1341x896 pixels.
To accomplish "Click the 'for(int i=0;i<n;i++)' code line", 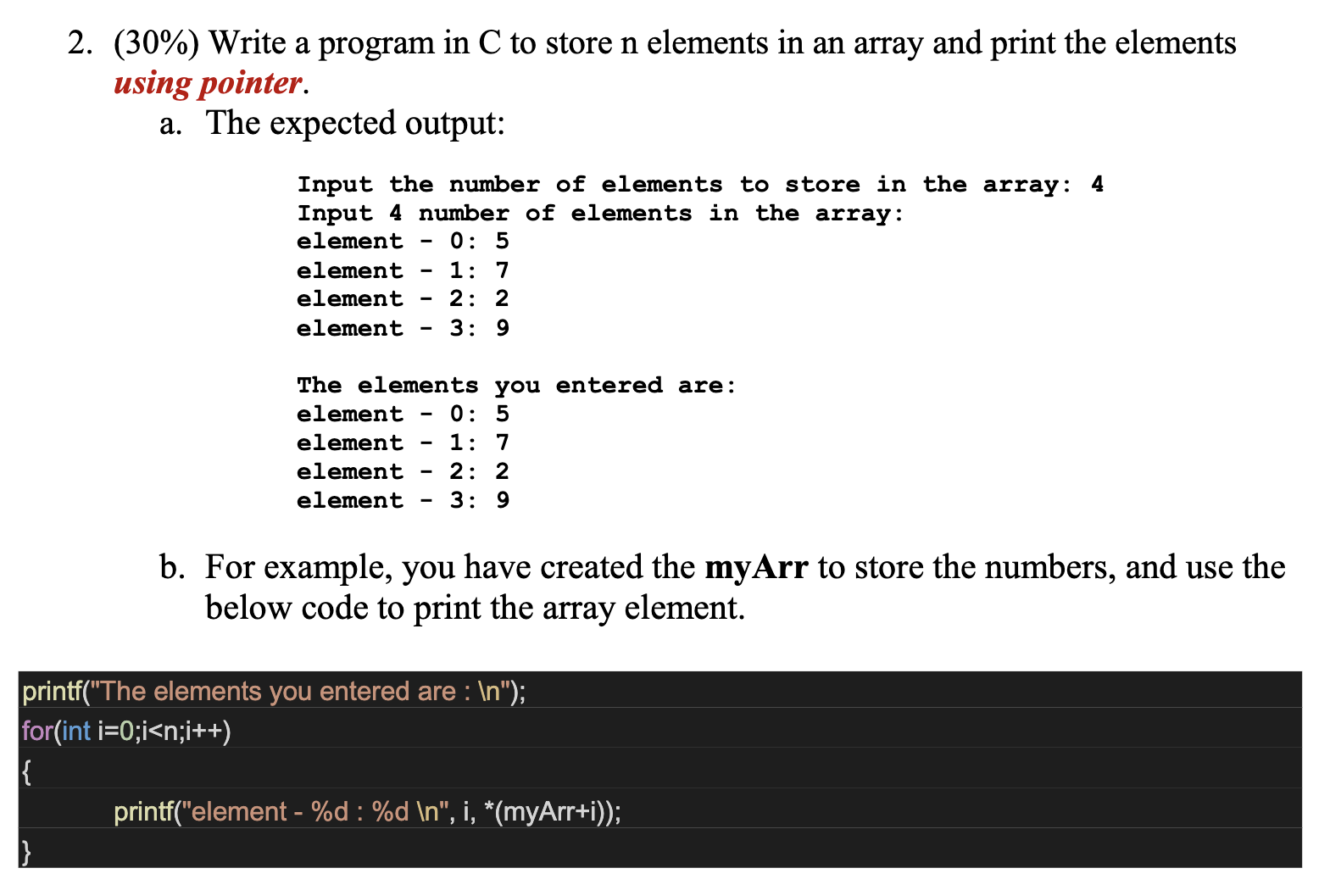I will 126,731.
